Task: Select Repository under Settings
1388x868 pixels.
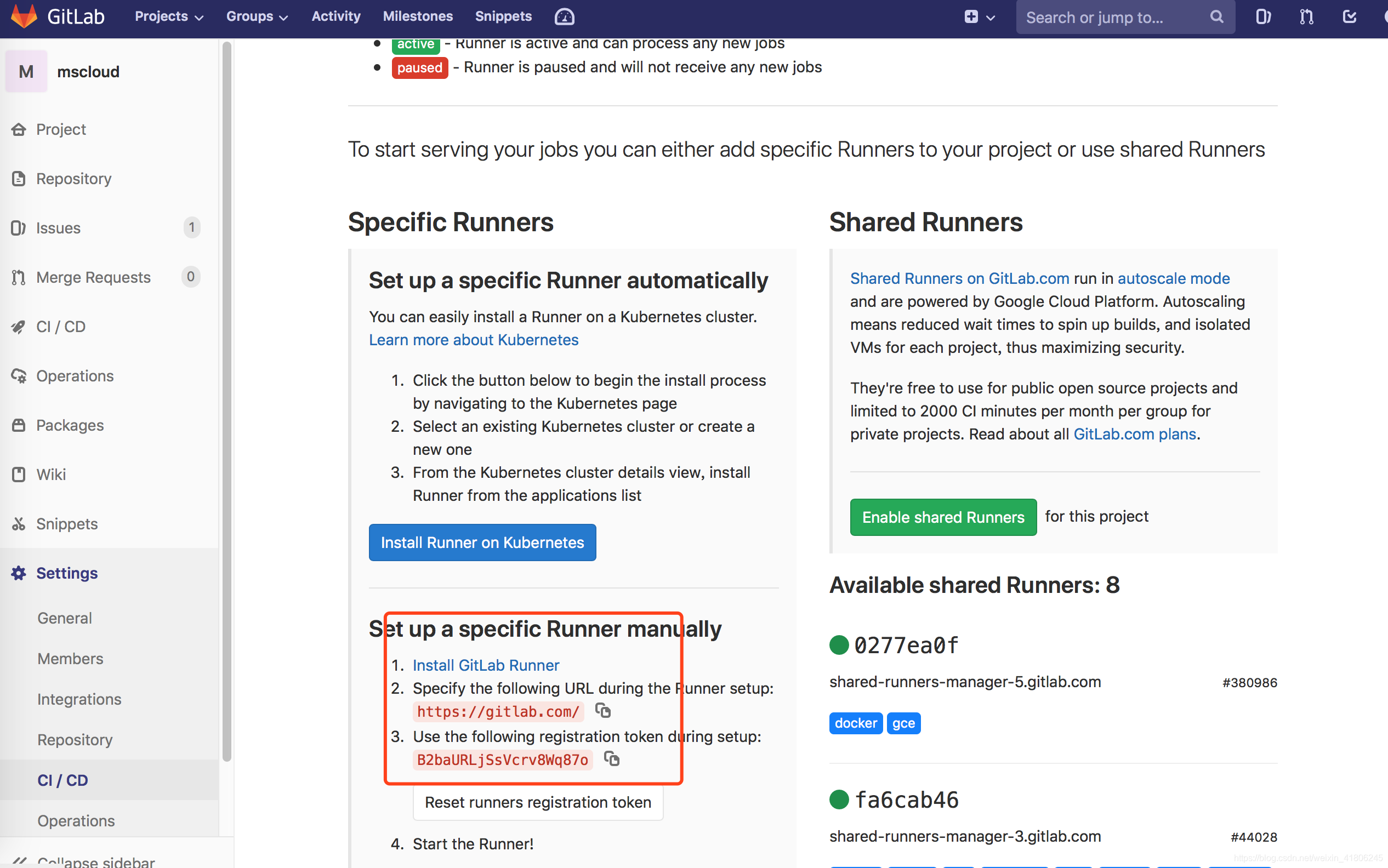Action: [x=75, y=740]
